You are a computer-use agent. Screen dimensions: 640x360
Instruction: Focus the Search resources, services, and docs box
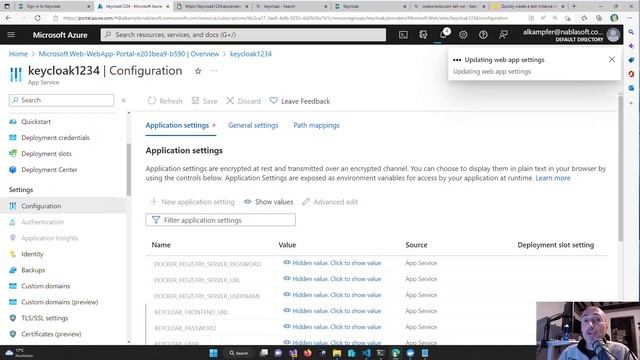[x=243, y=35]
